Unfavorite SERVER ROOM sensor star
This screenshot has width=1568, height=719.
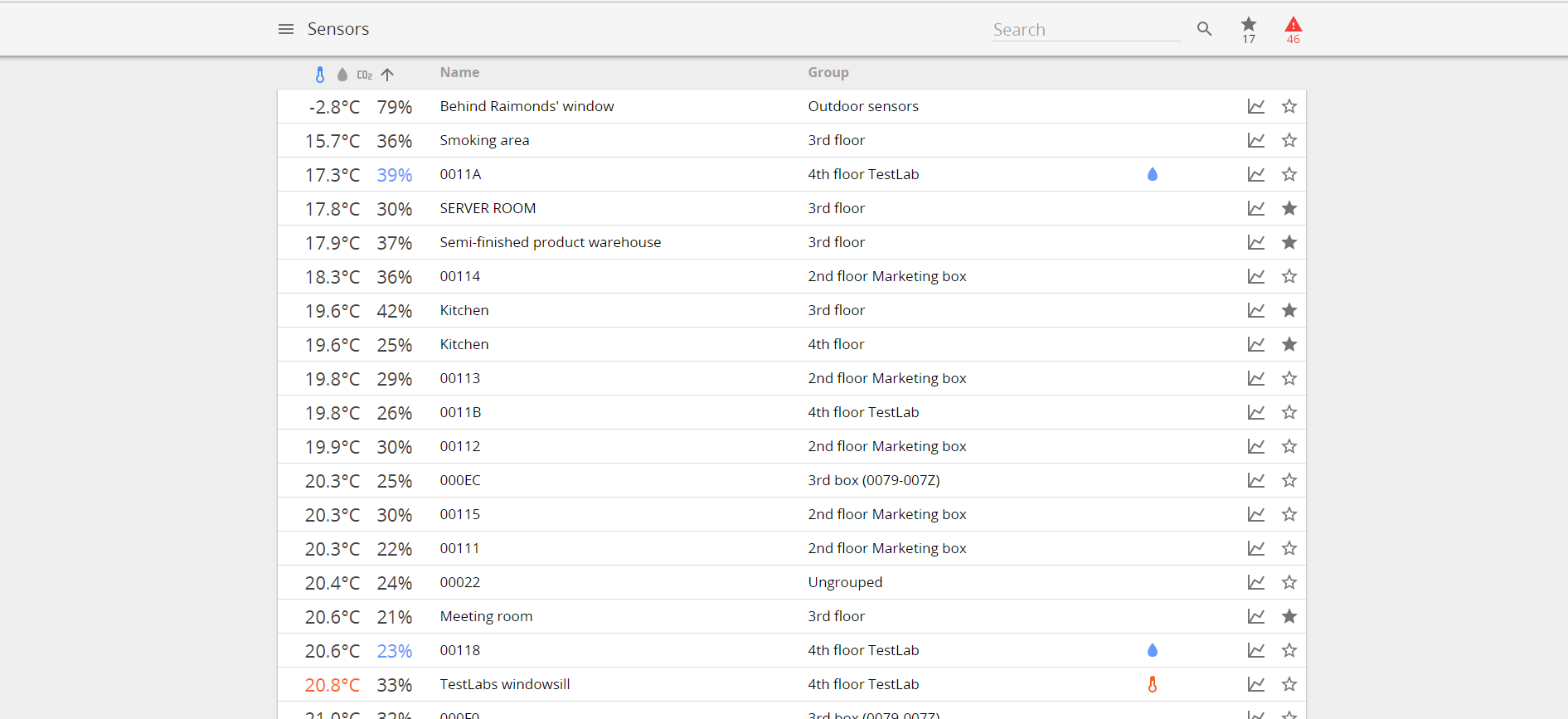point(1289,208)
